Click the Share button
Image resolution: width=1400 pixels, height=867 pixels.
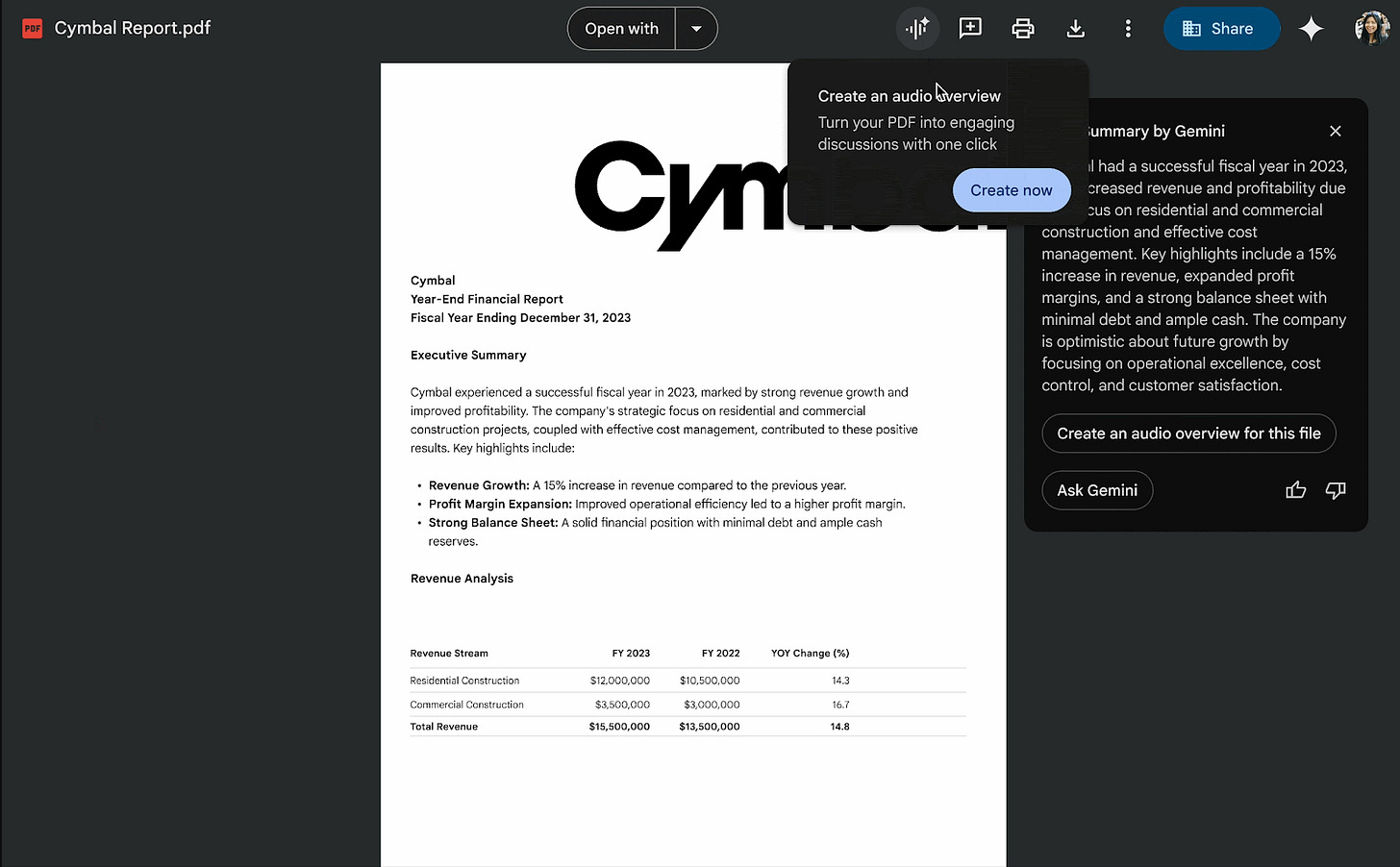[1221, 29]
